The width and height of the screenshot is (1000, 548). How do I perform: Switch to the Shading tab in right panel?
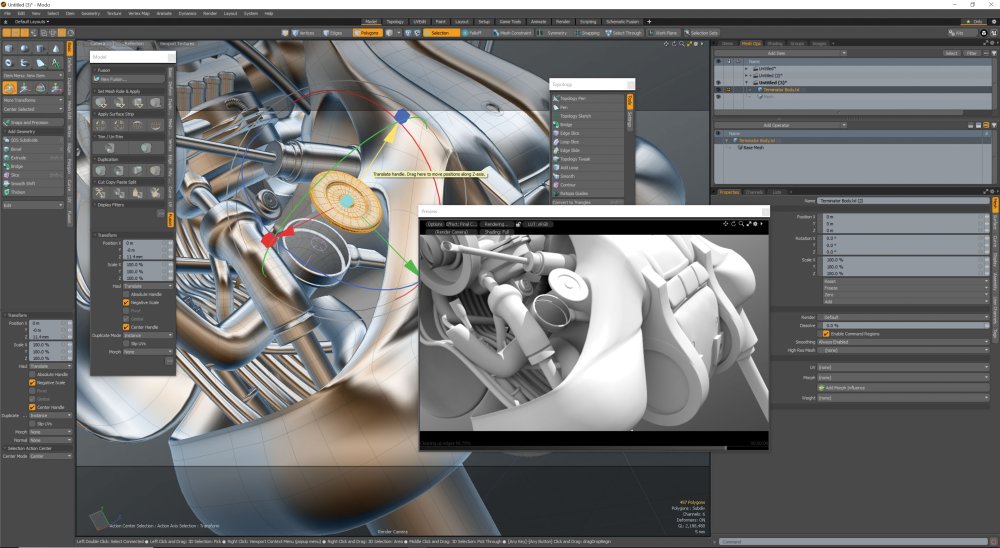coord(774,43)
